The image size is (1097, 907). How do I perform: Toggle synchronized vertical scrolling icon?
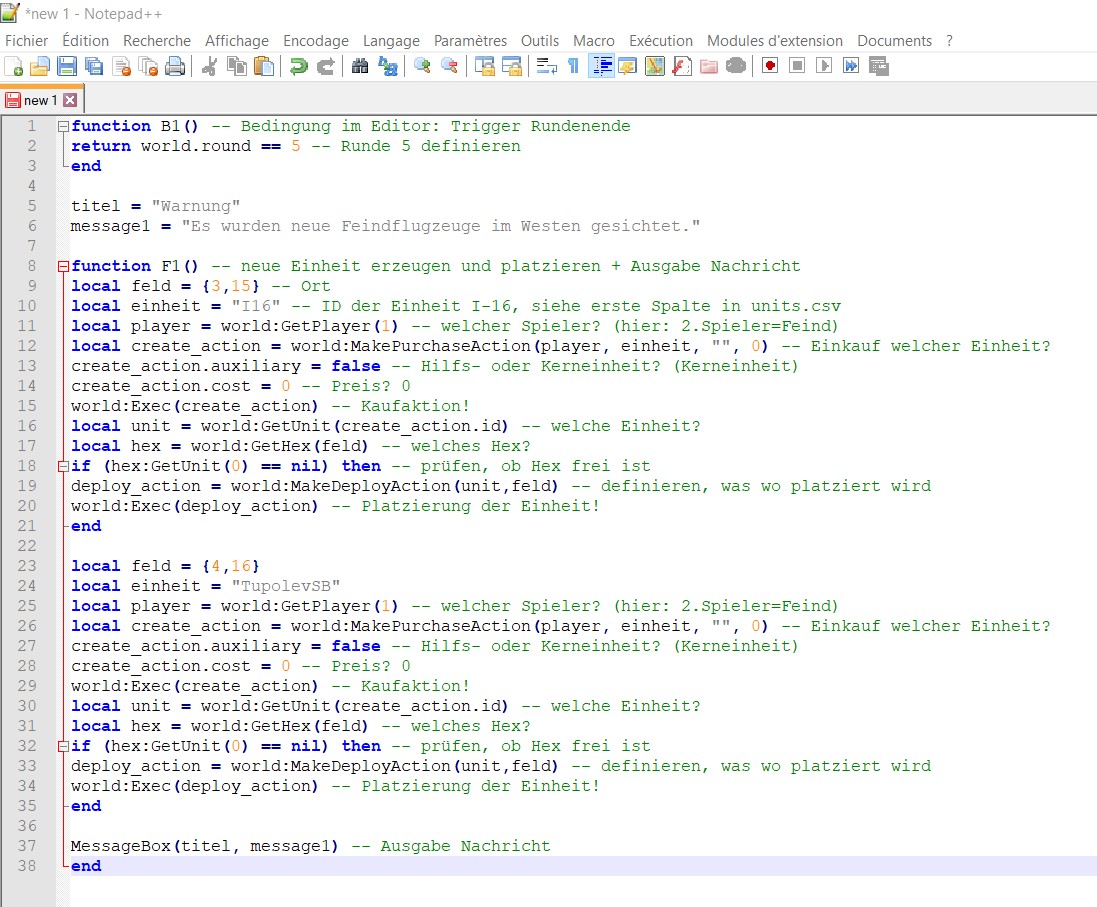484,66
